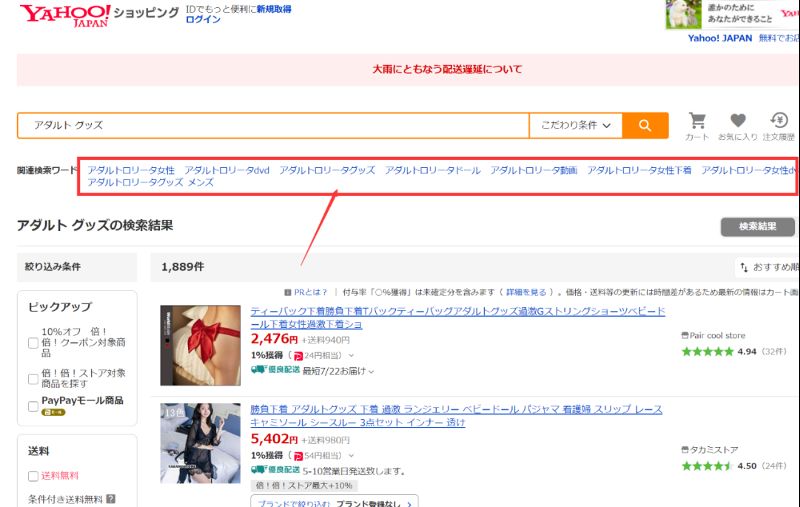Check the クーポン対象商品 checkbox
Image resolution: width=800 pixels, height=507 pixels.
[x=33, y=343]
